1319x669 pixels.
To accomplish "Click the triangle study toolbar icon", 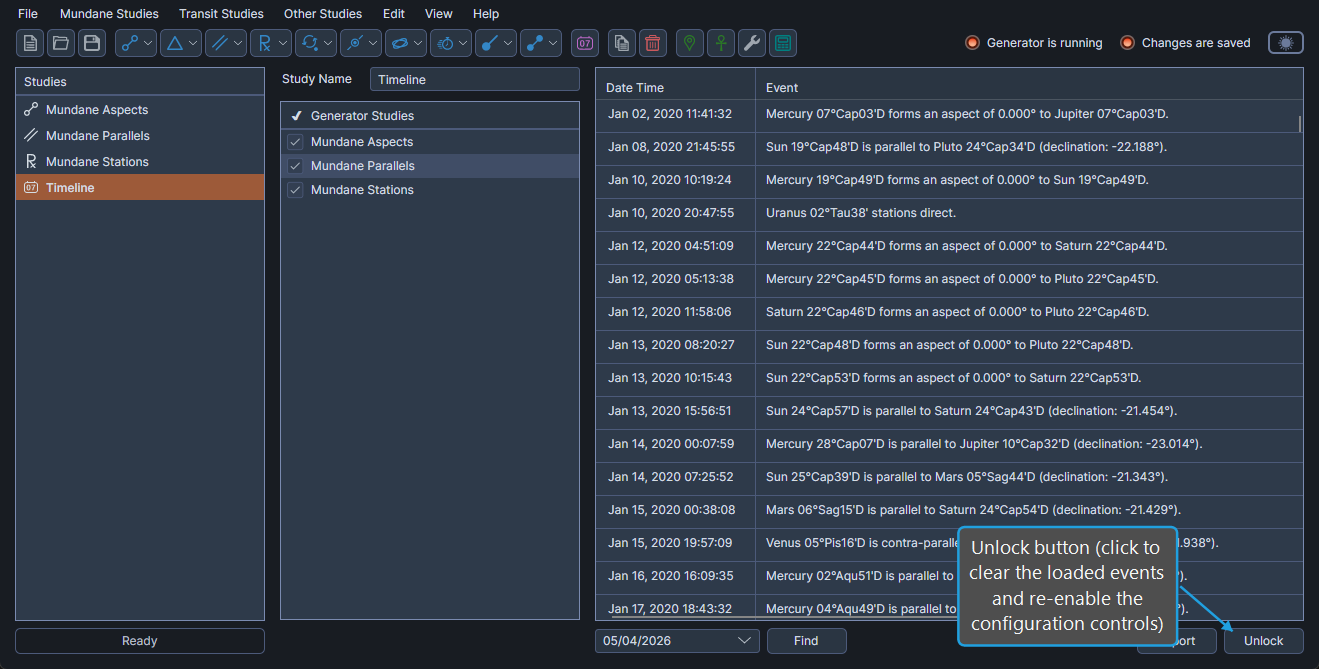I will [x=174, y=43].
